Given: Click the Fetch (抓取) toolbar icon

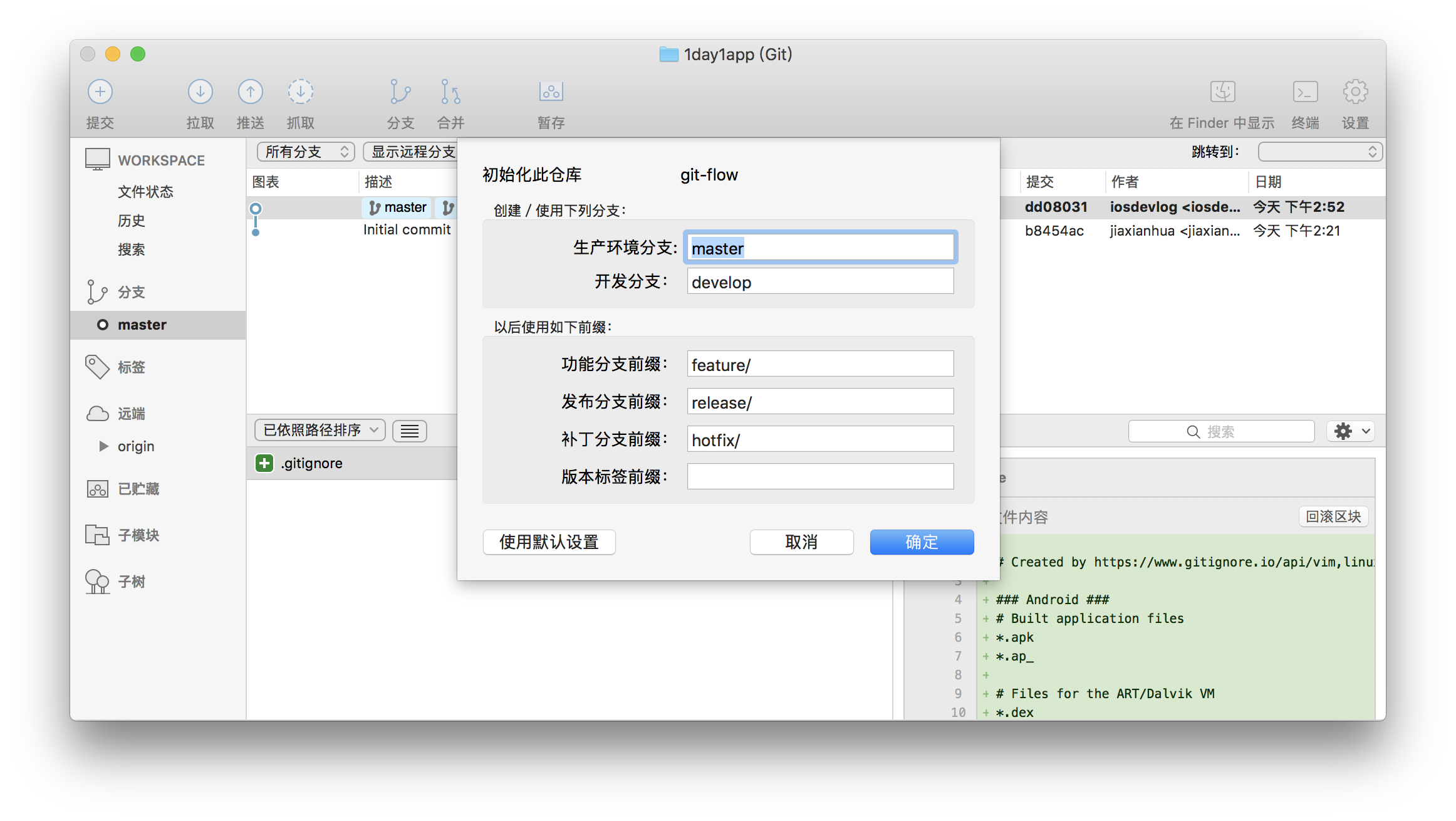Looking at the screenshot, I should (x=301, y=92).
